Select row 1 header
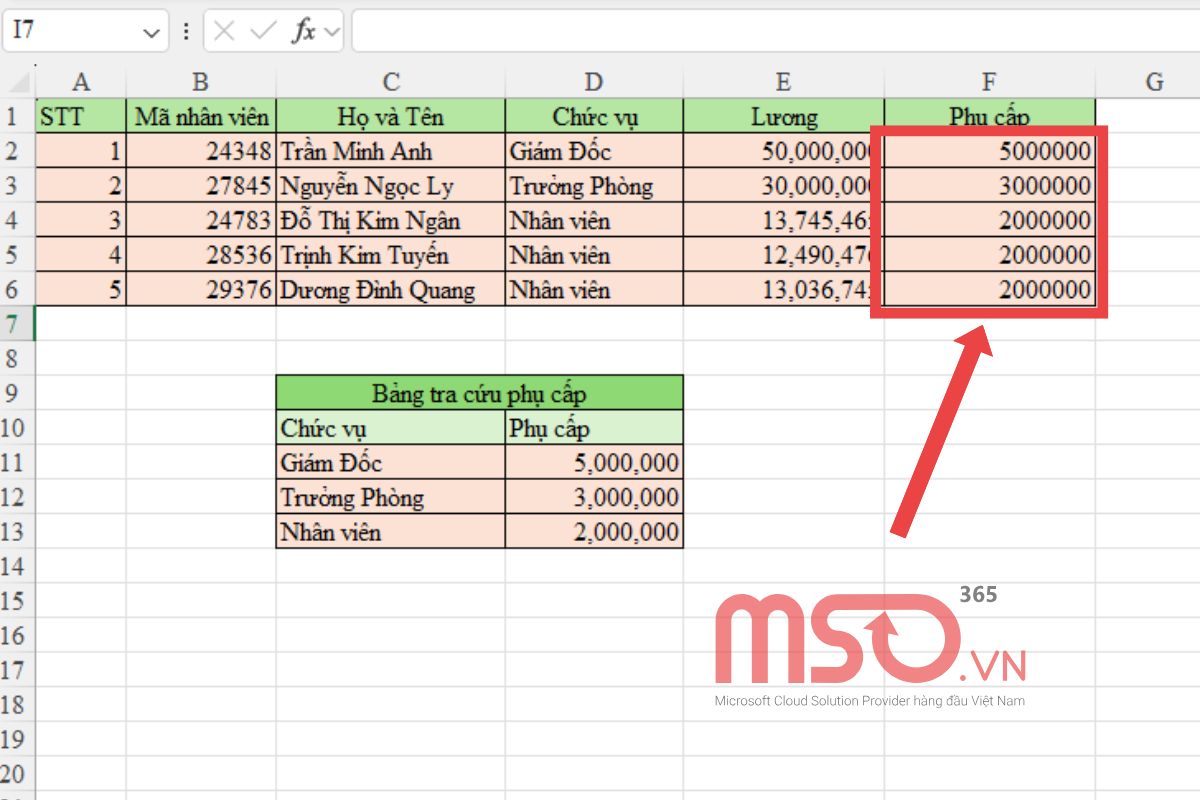 click(17, 116)
